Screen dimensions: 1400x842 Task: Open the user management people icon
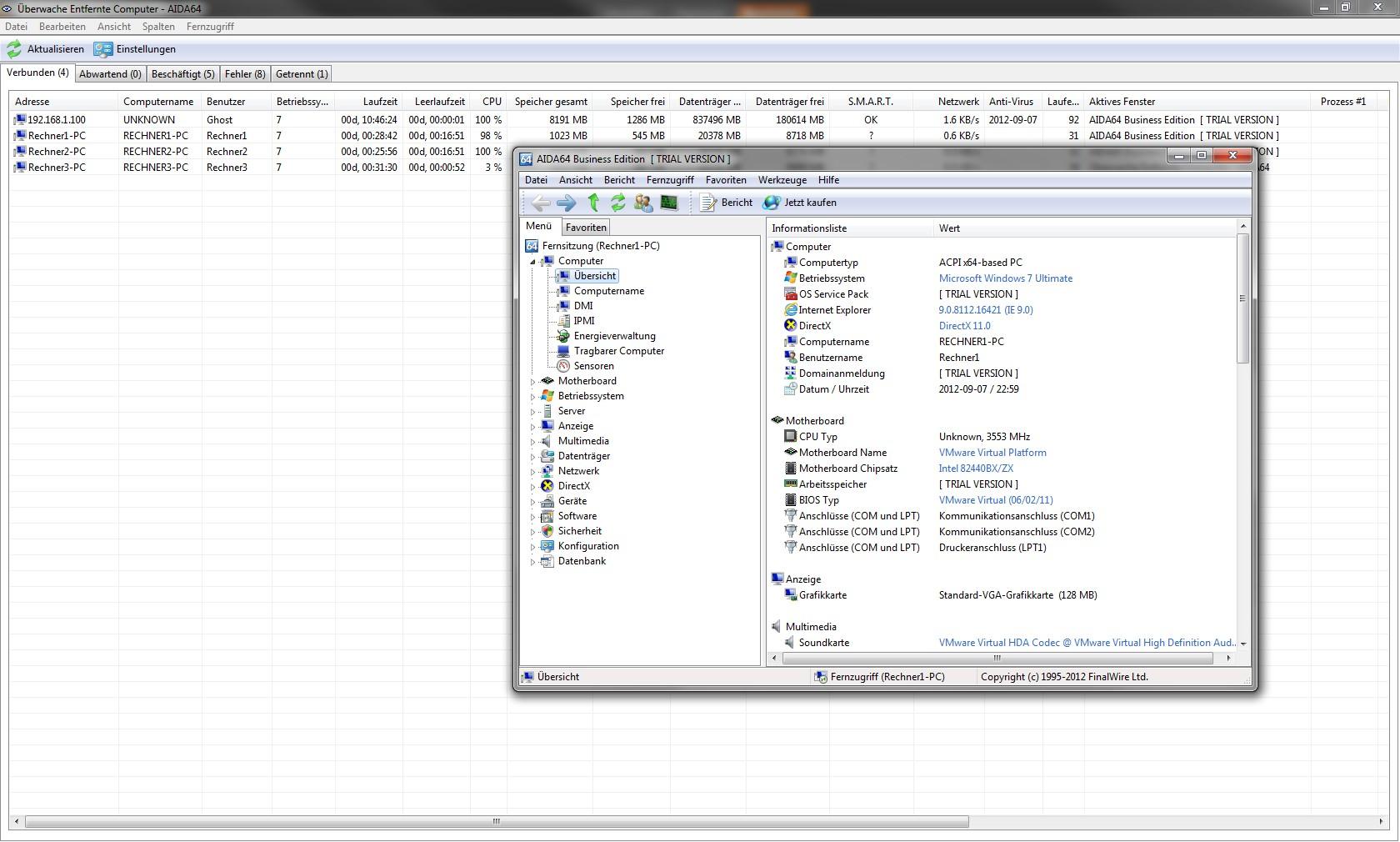(x=642, y=203)
